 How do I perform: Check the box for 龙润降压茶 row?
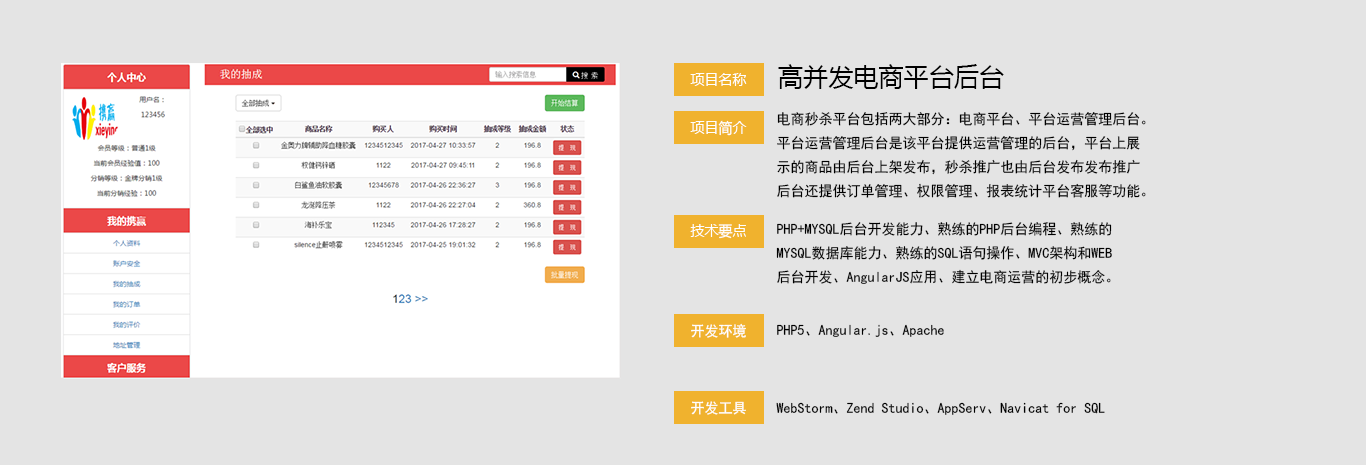[x=256, y=205]
